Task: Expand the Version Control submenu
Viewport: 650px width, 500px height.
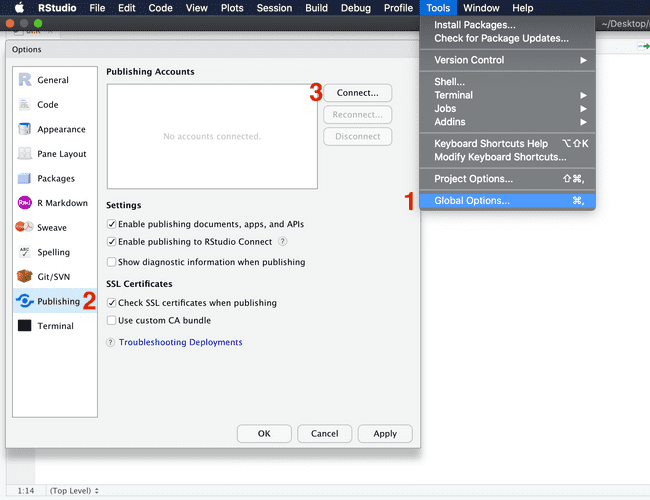Action: [507, 60]
